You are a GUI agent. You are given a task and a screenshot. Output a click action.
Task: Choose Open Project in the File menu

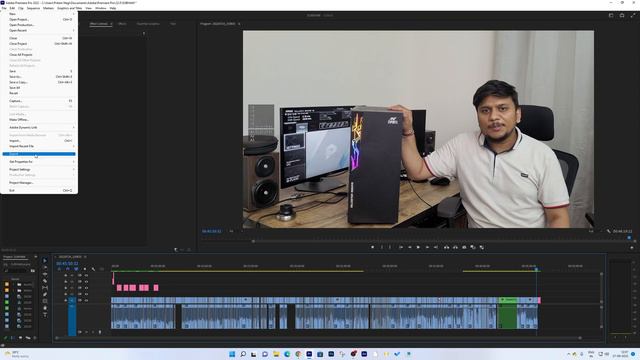point(39,19)
